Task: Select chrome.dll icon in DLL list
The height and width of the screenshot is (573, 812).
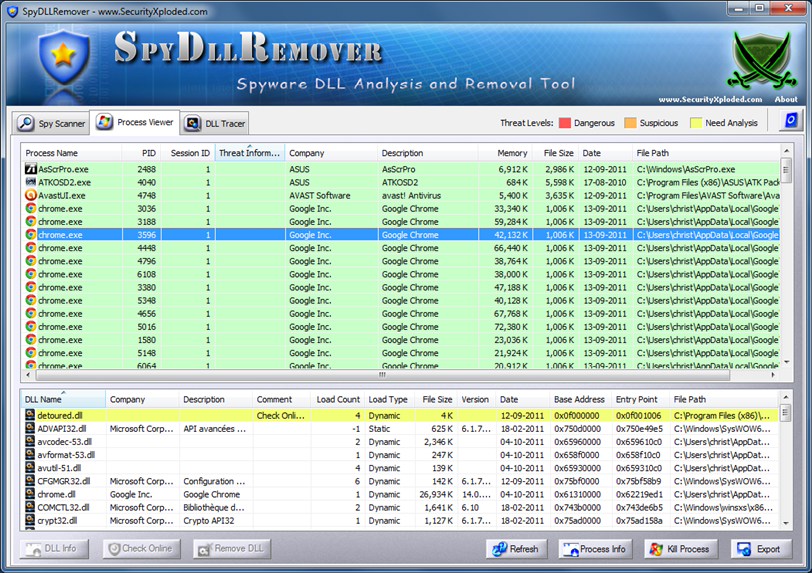Action: pos(30,494)
